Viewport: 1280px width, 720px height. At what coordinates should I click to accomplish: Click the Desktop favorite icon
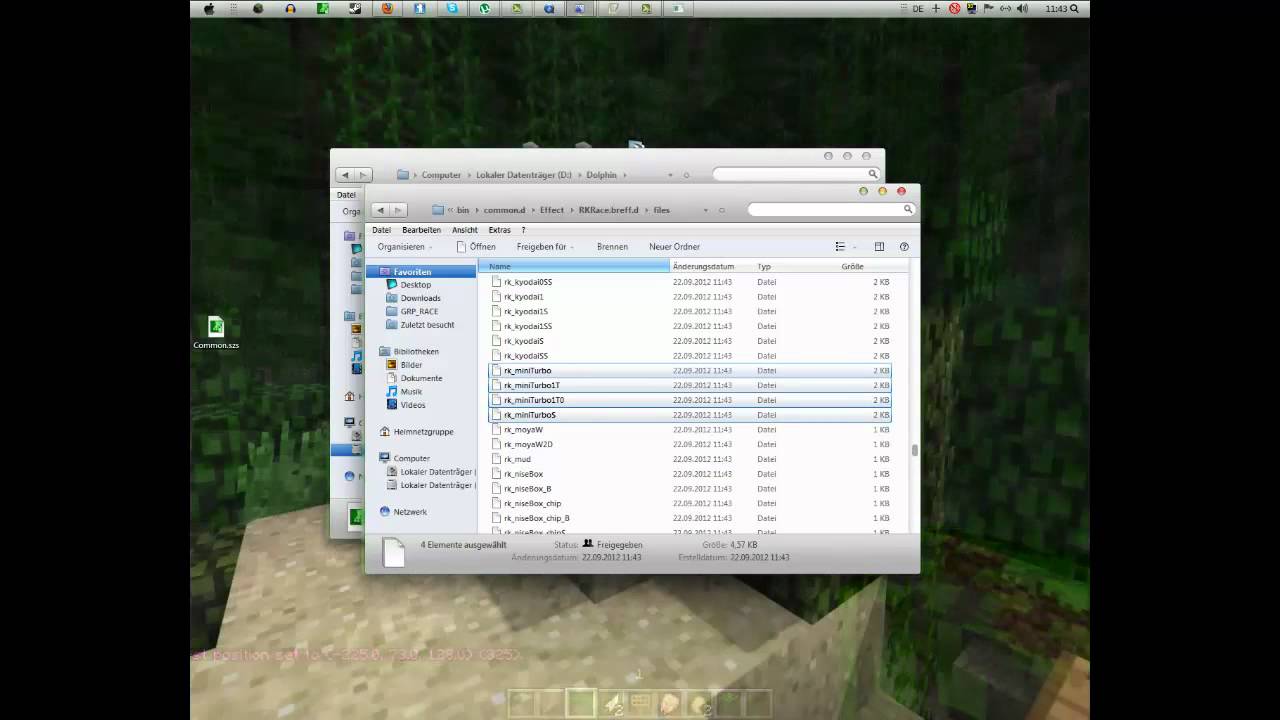pos(392,284)
